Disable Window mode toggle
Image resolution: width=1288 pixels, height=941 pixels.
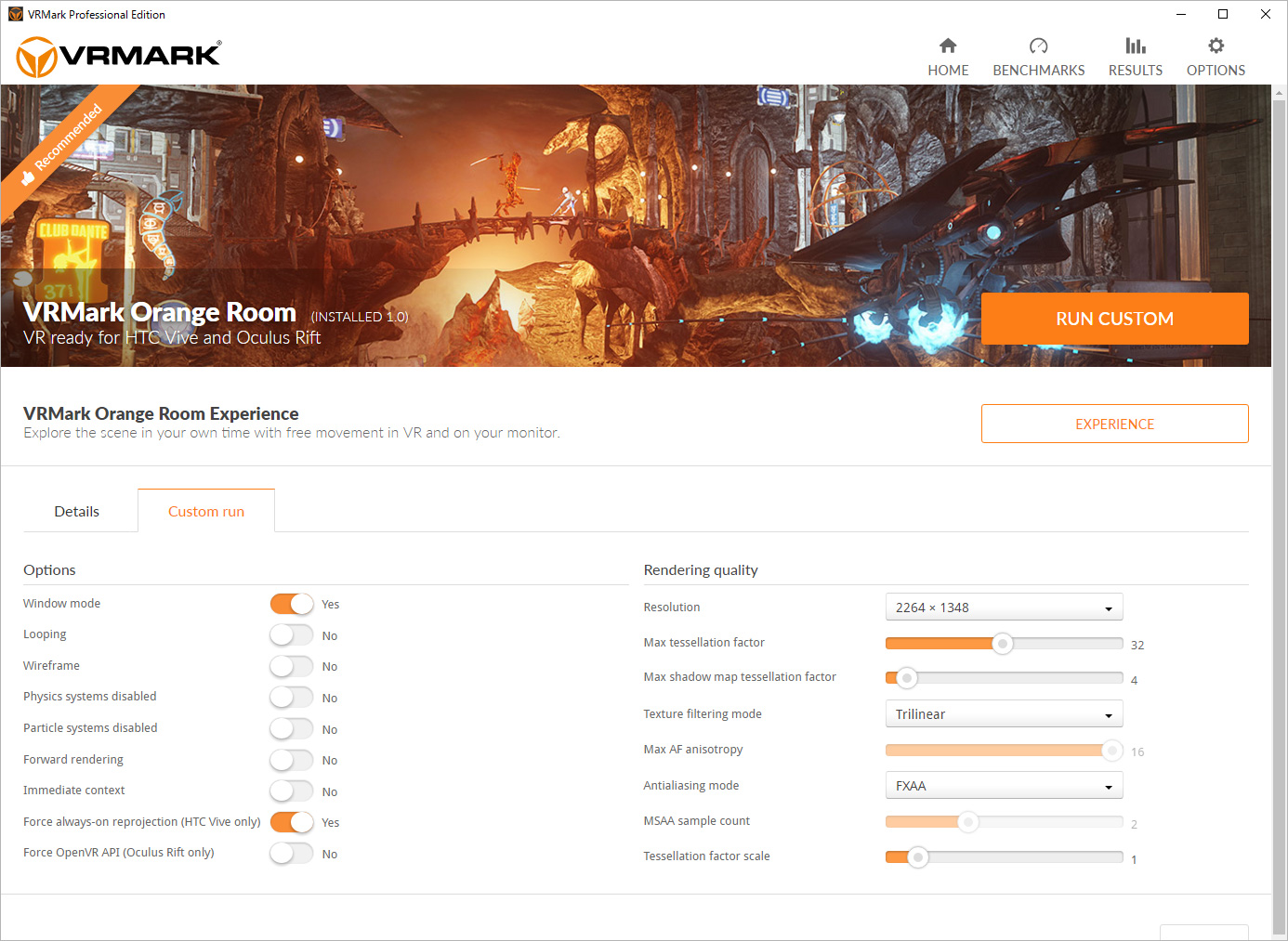(292, 604)
